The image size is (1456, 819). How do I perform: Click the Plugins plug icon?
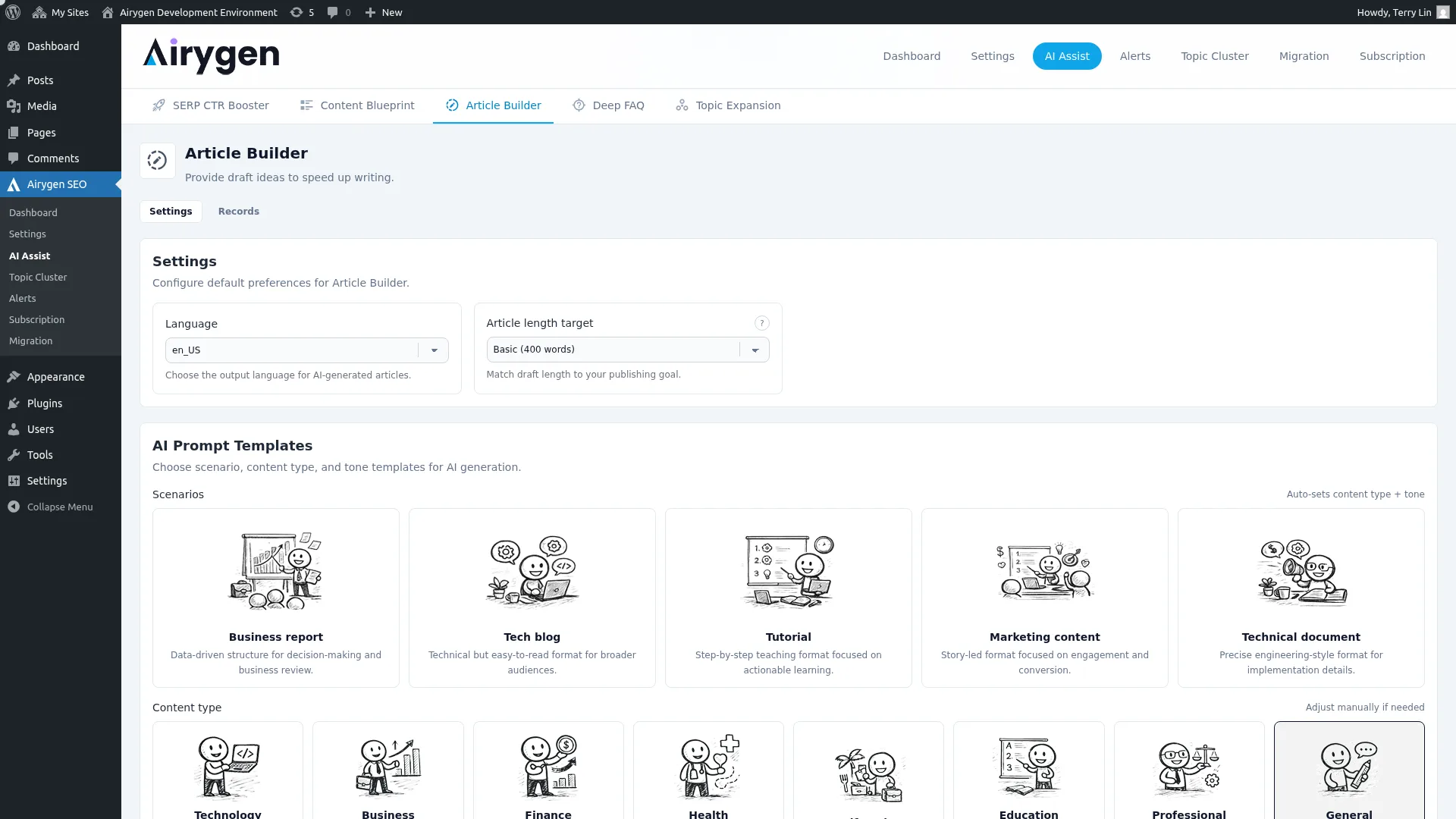point(14,403)
